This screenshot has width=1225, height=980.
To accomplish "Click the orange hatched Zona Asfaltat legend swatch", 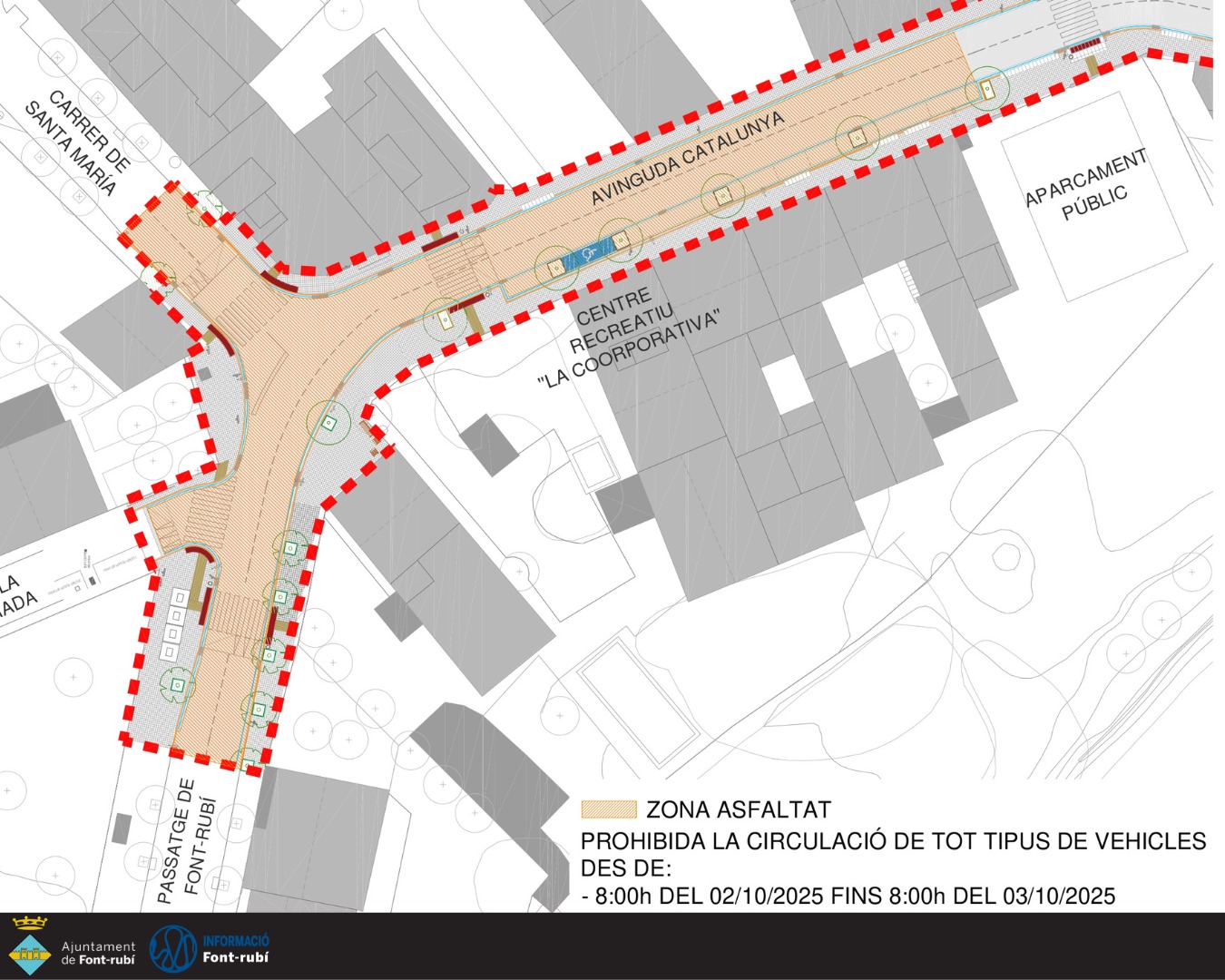I will click(x=609, y=809).
